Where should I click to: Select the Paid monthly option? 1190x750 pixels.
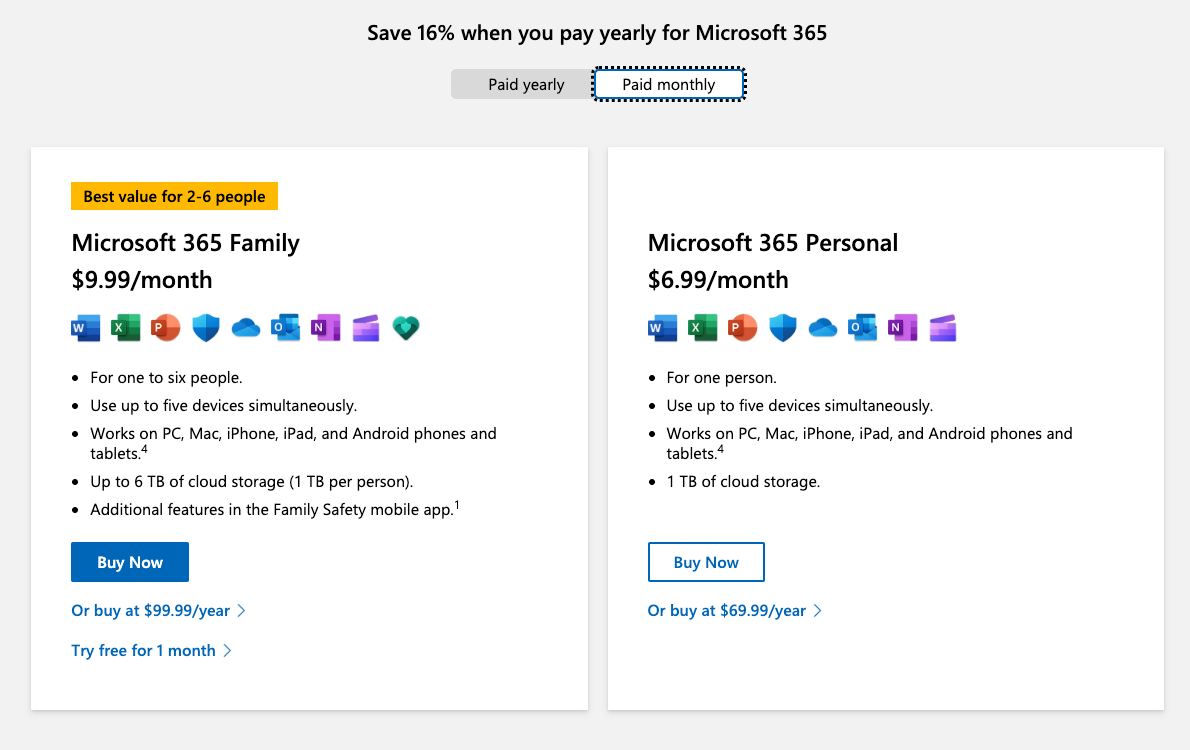pos(669,84)
